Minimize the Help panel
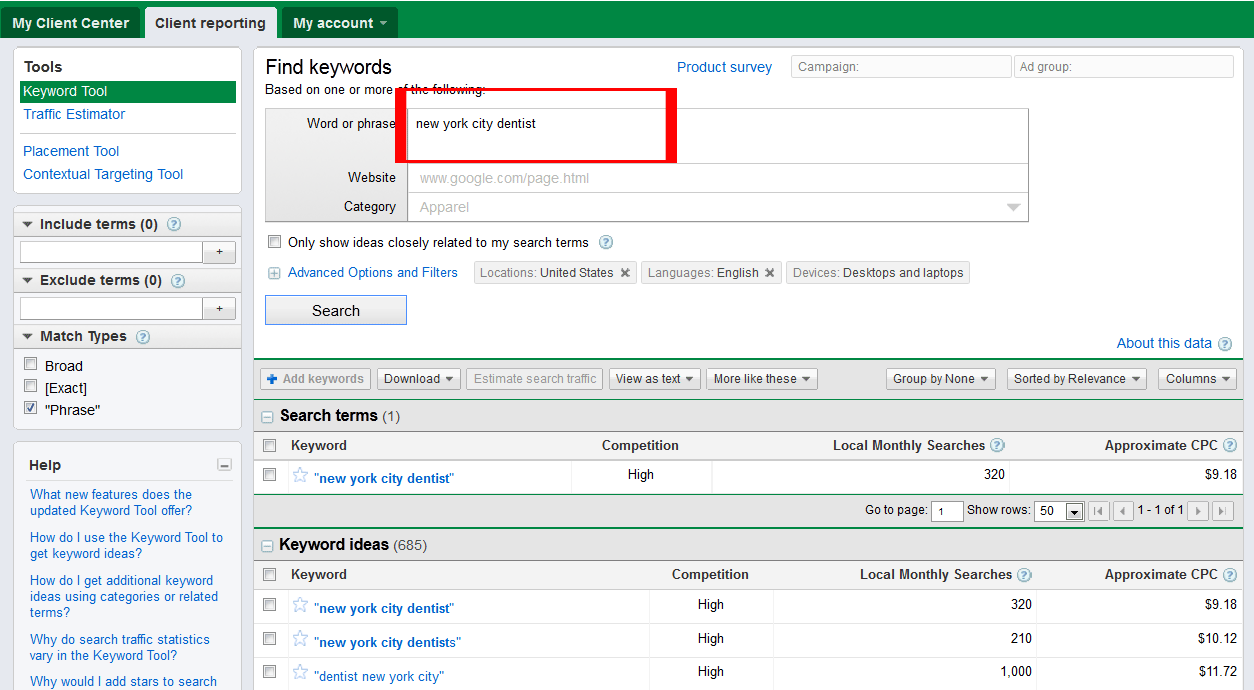The height and width of the screenshot is (690, 1254). (224, 465)
